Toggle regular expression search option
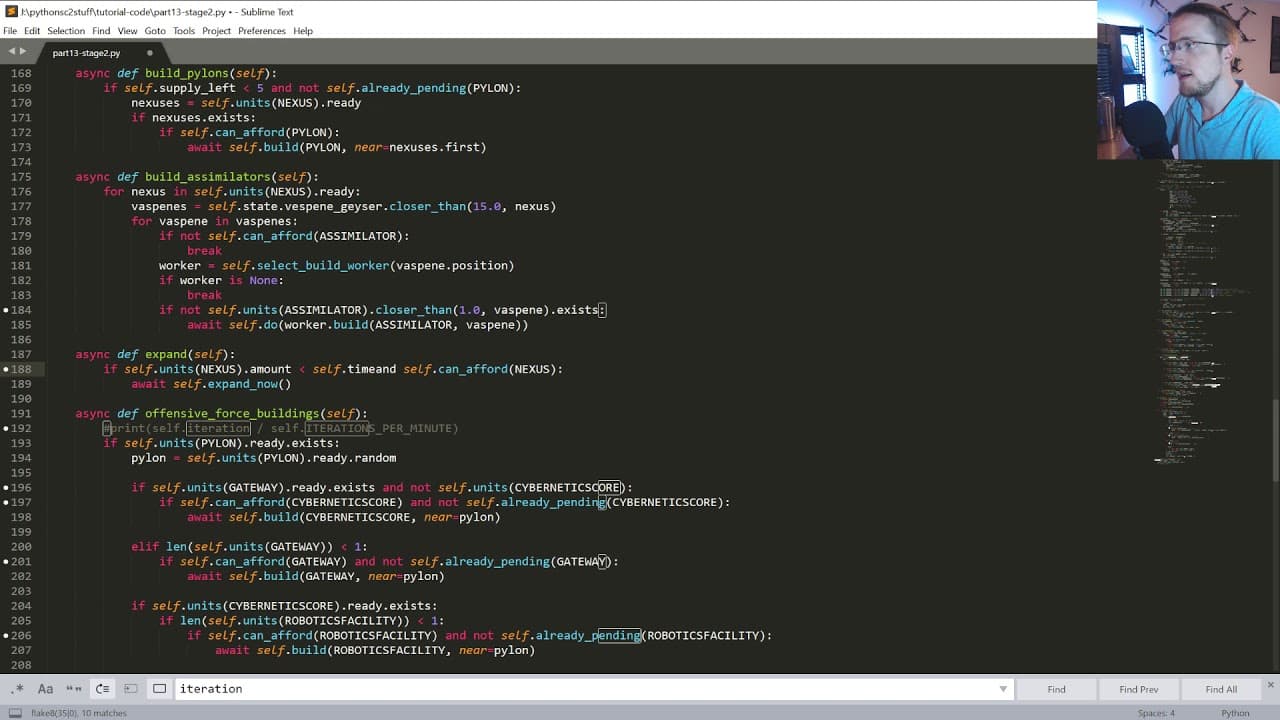Image resolution: width=1280 pixels, height=720 pixels. click(x=17, y=689)
